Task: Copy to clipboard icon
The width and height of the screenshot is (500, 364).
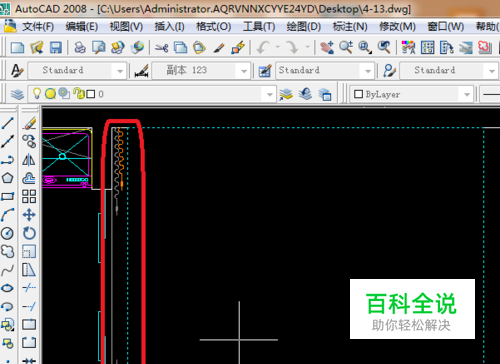Action: [x=180, y=48]
